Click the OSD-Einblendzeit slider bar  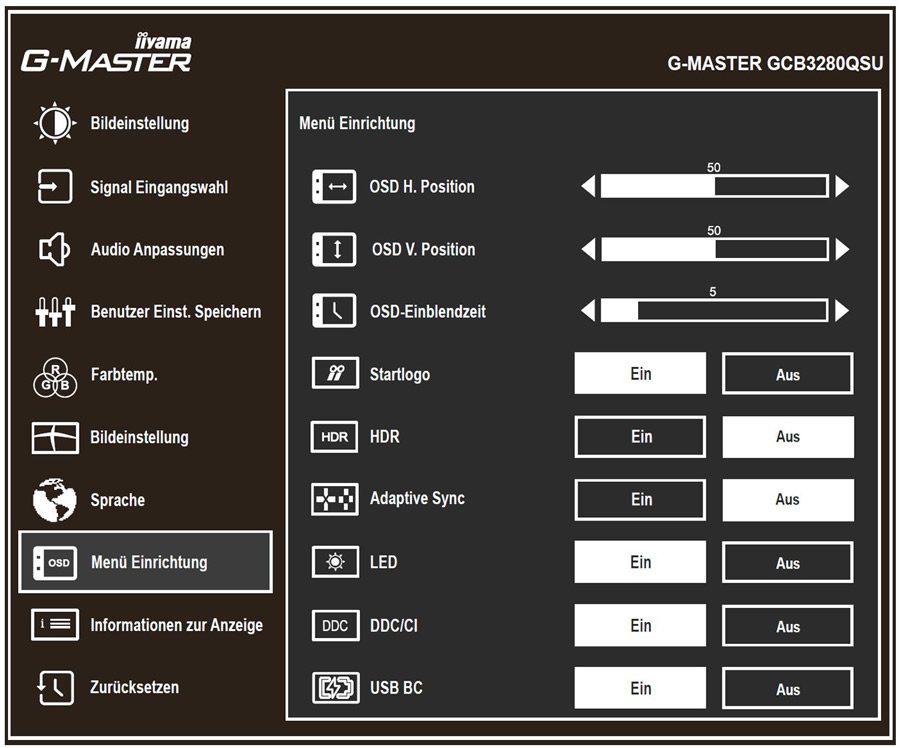715,311
